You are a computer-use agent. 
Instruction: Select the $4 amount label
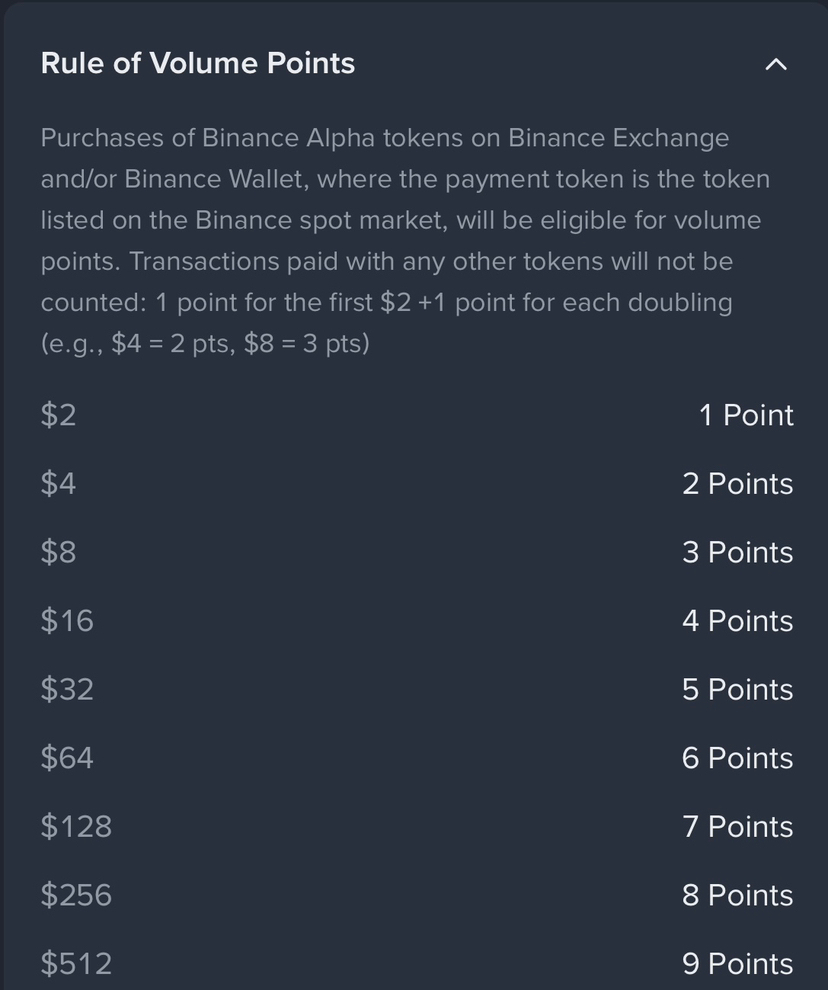click(58, 484)
